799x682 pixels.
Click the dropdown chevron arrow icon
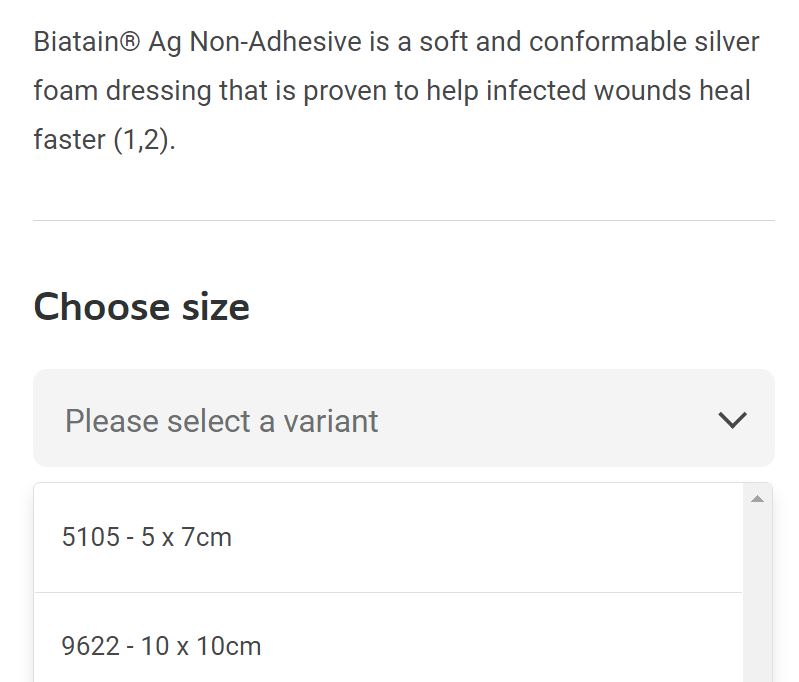tap(732, 420)
